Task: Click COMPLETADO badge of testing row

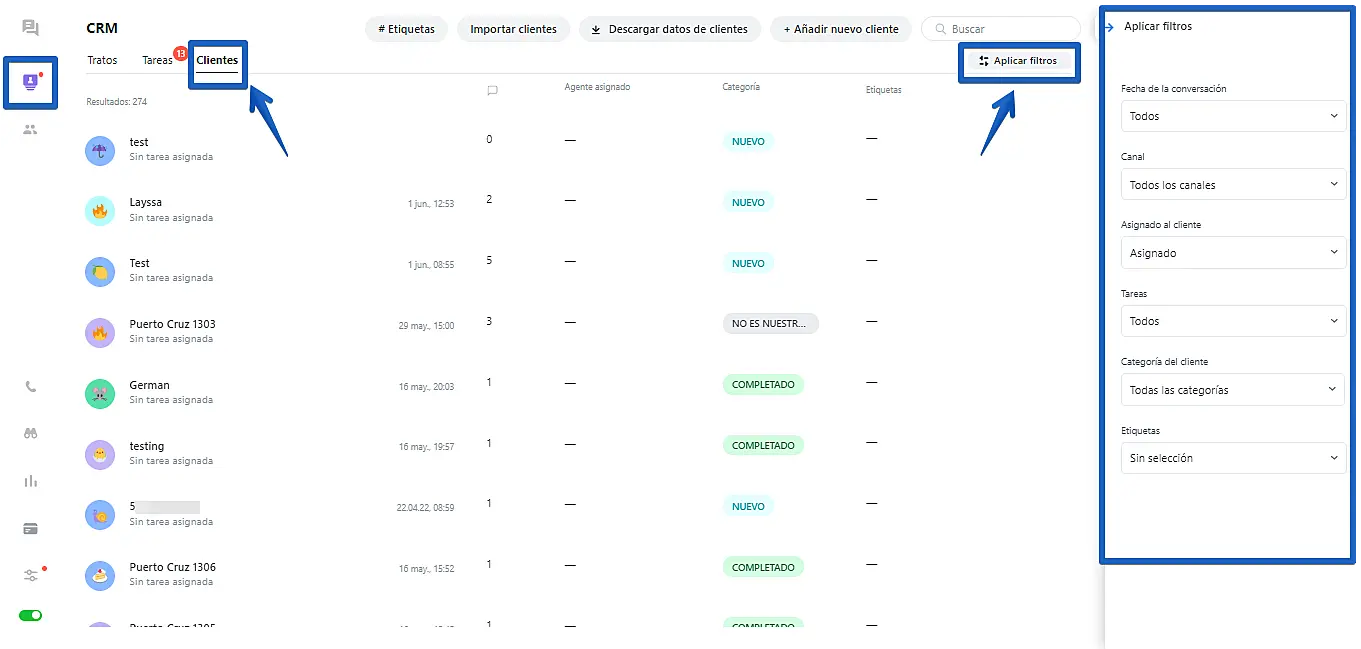Action: tap(763, 446)
